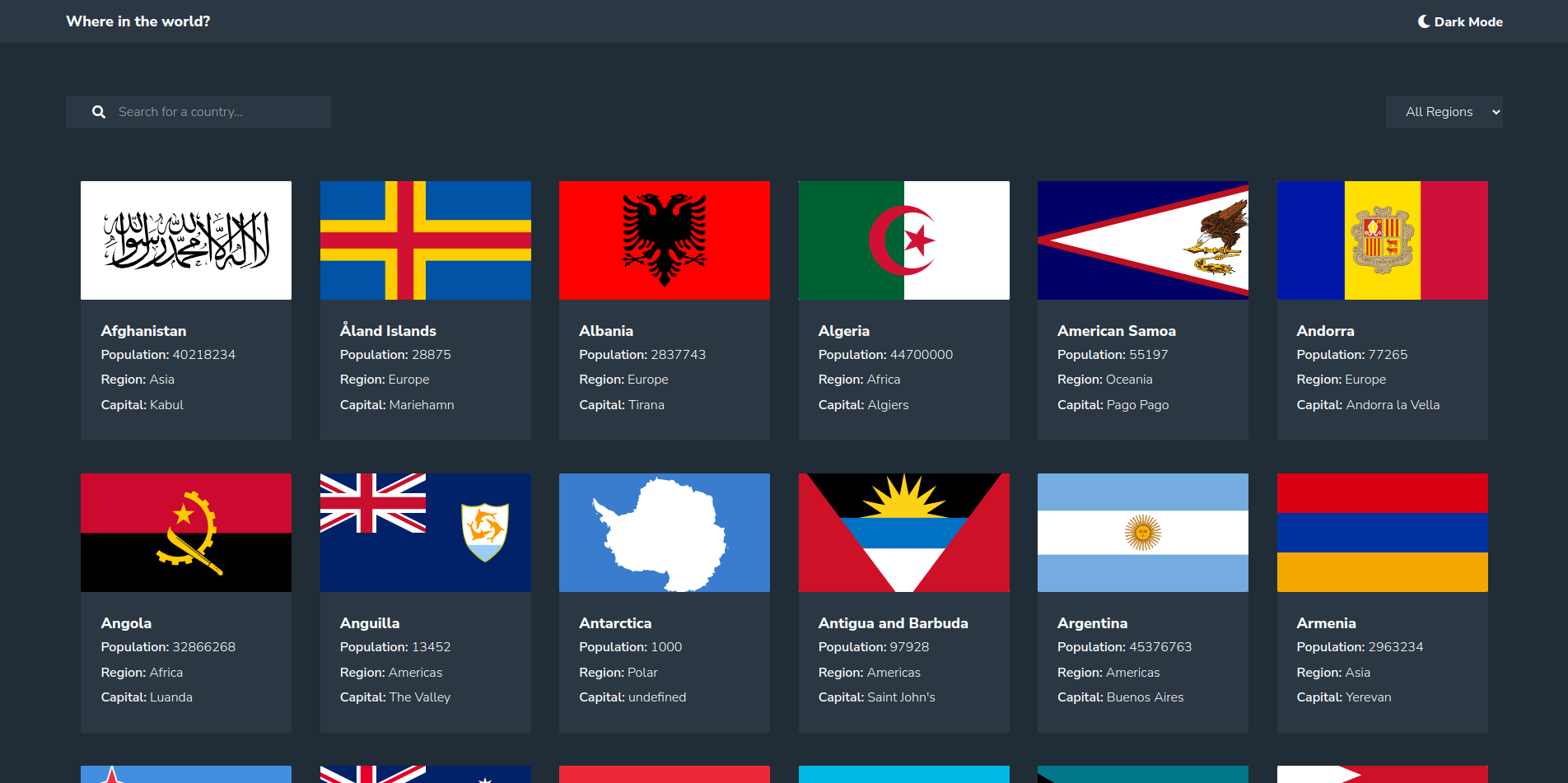Image resolution: width=1568 pixels, height=783 pixels.
Task: Open the All Regions filter dropdown
Action: tap(1444, 112)
